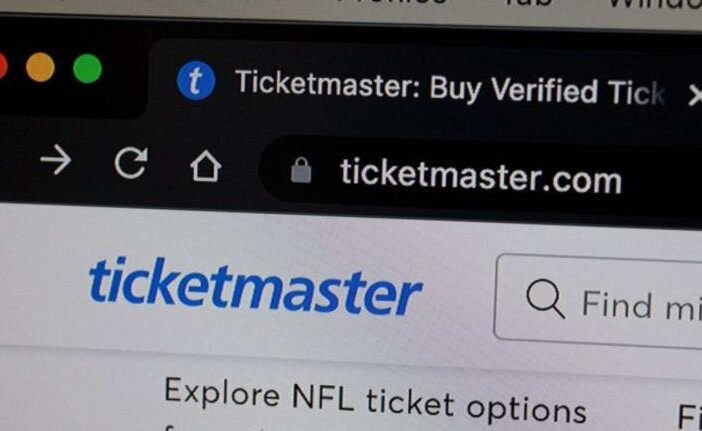The width and height of the screenshot is (702, 431).
Task: Click the blue ticketmaster logo
Action: coord(255,286)
